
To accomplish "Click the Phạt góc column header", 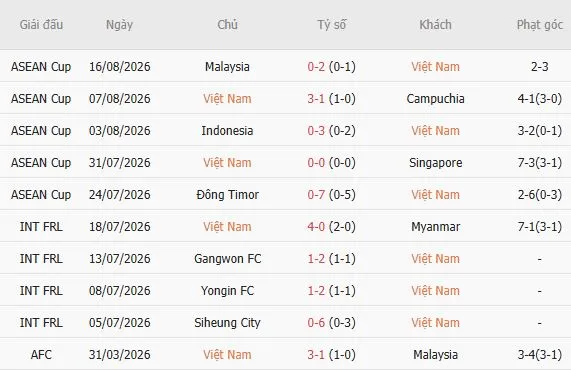I will point(540,25).
